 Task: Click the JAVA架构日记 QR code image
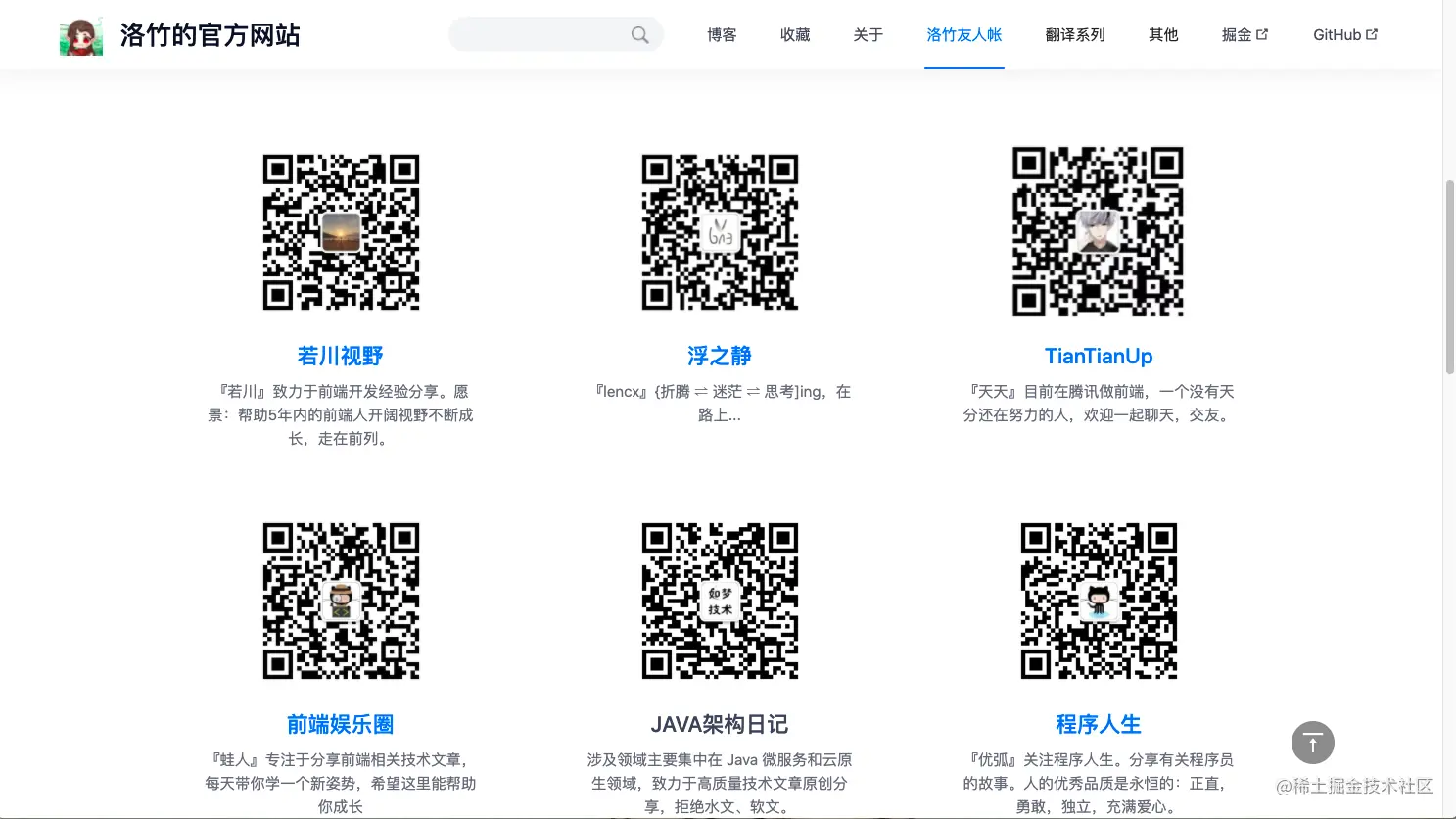720,601
